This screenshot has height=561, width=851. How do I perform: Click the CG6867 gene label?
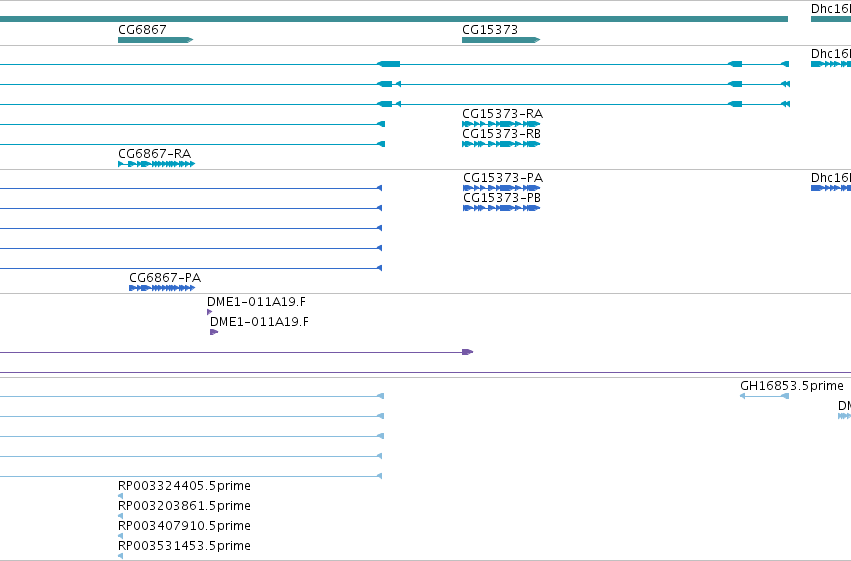tap(142, 29)
